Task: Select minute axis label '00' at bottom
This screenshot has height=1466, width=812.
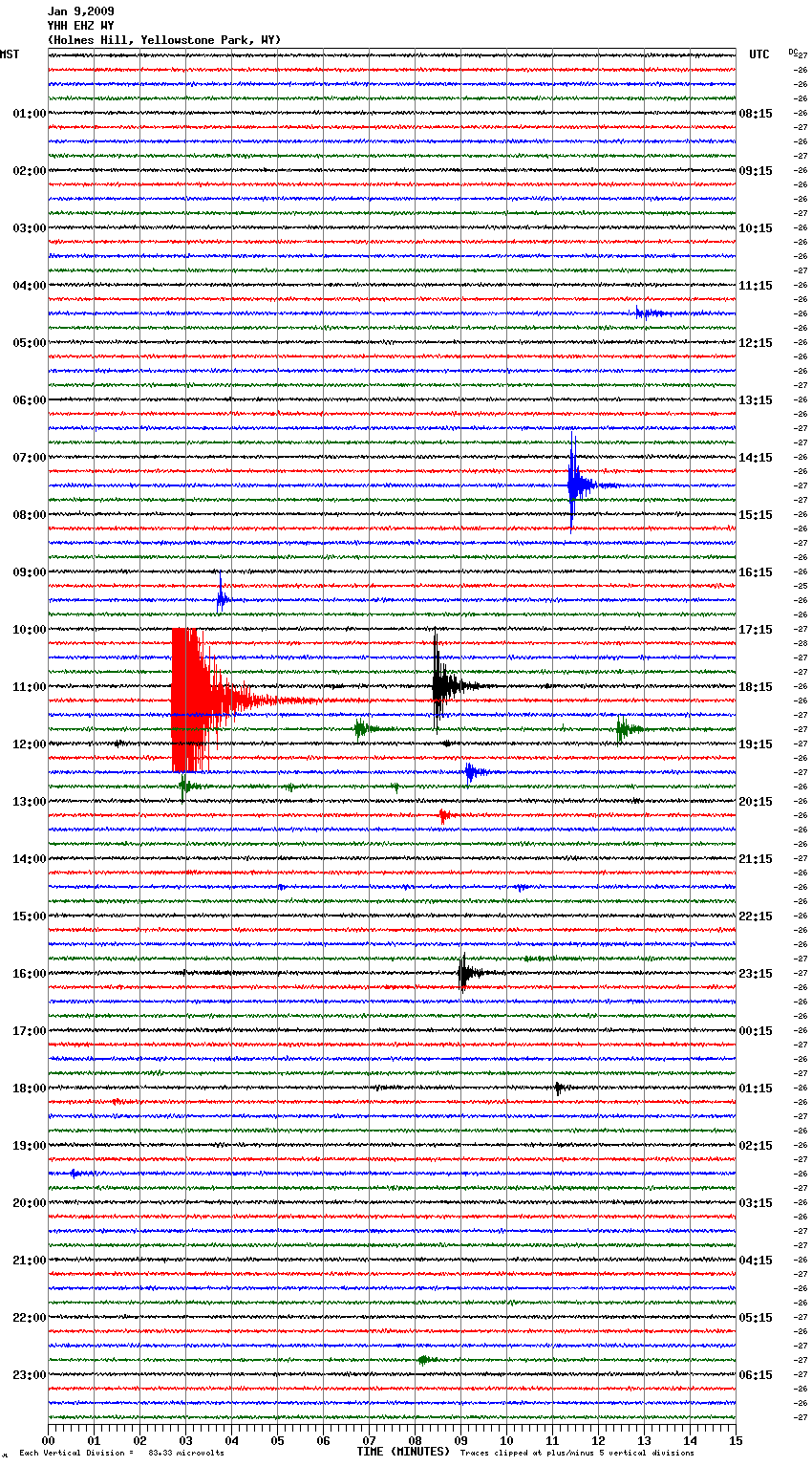Action: (49, 1440)
